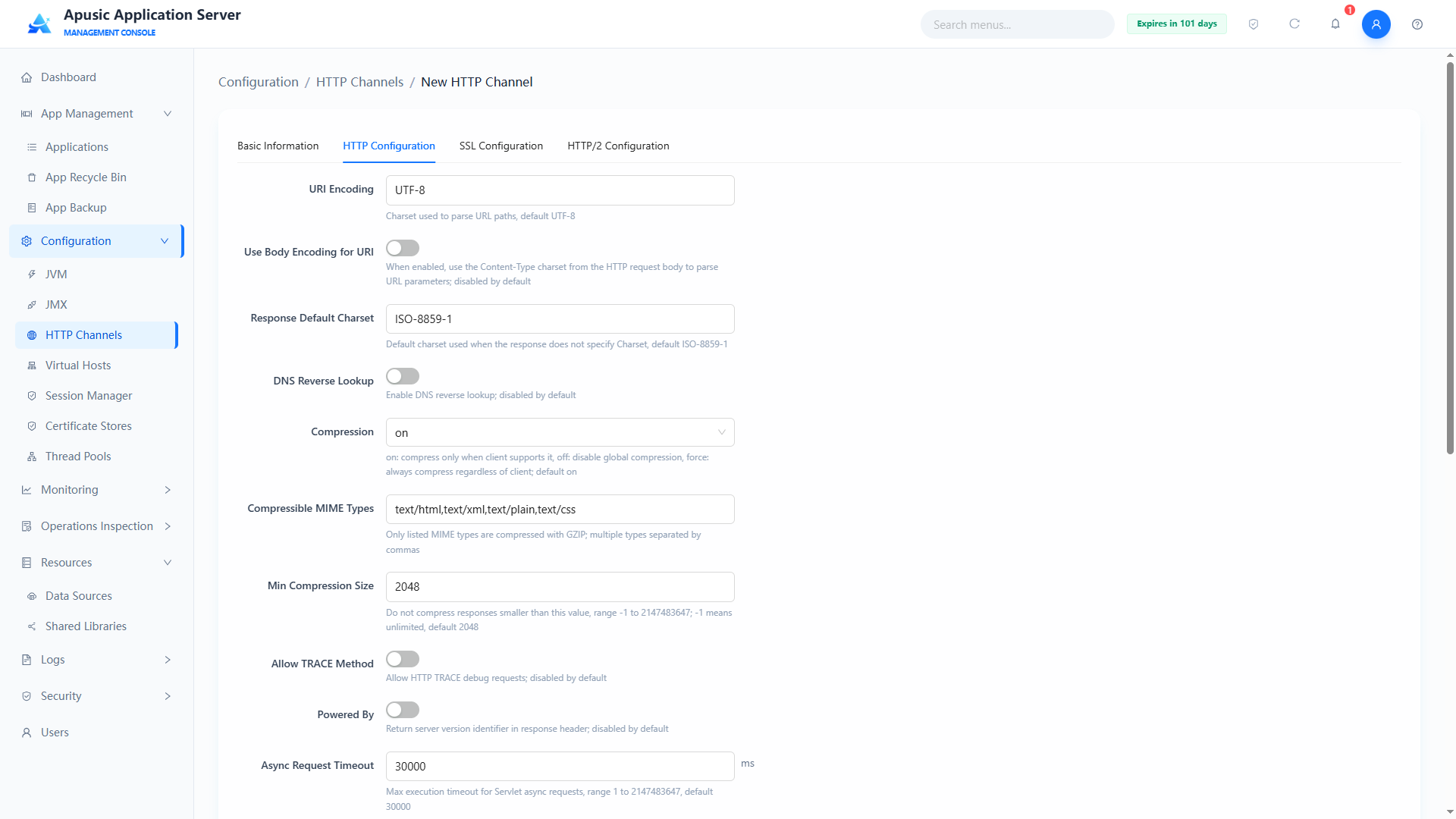Click the Thread Pools icon
This screenshot has width=1456, height=819.
click(32, 457)
